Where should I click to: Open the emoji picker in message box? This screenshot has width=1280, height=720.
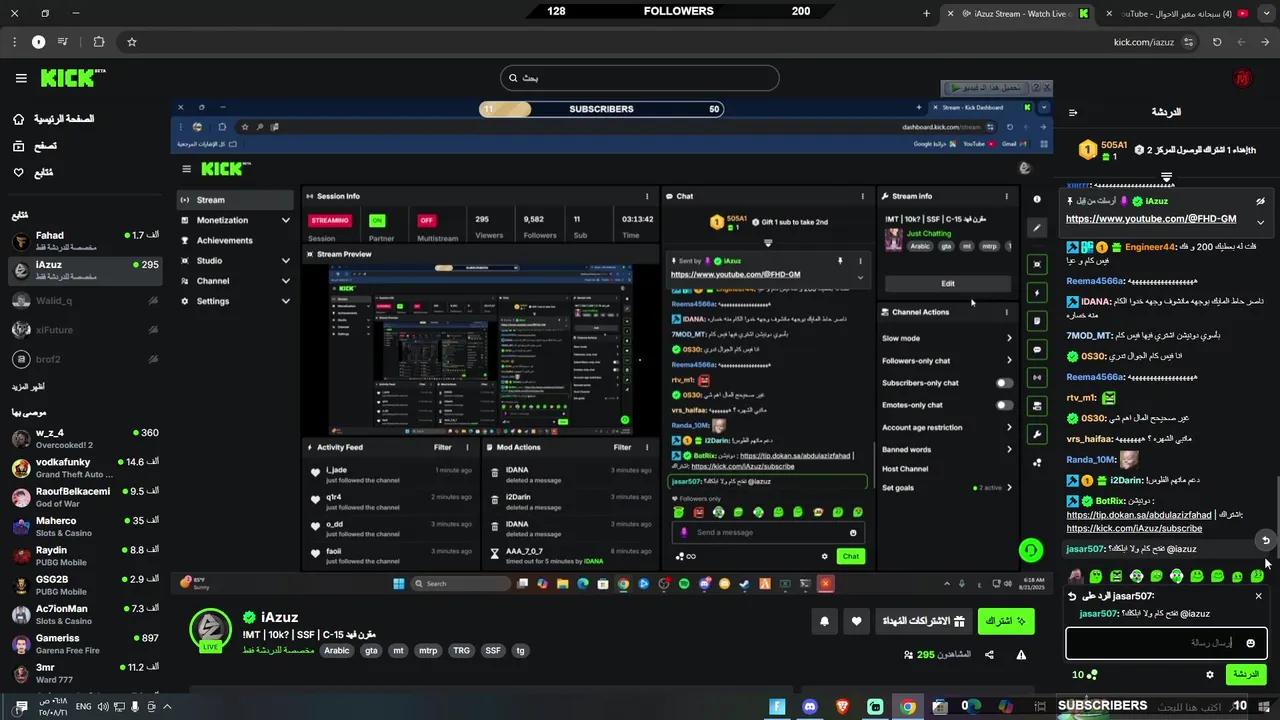pyautogui.click(x=1250, y=643)
